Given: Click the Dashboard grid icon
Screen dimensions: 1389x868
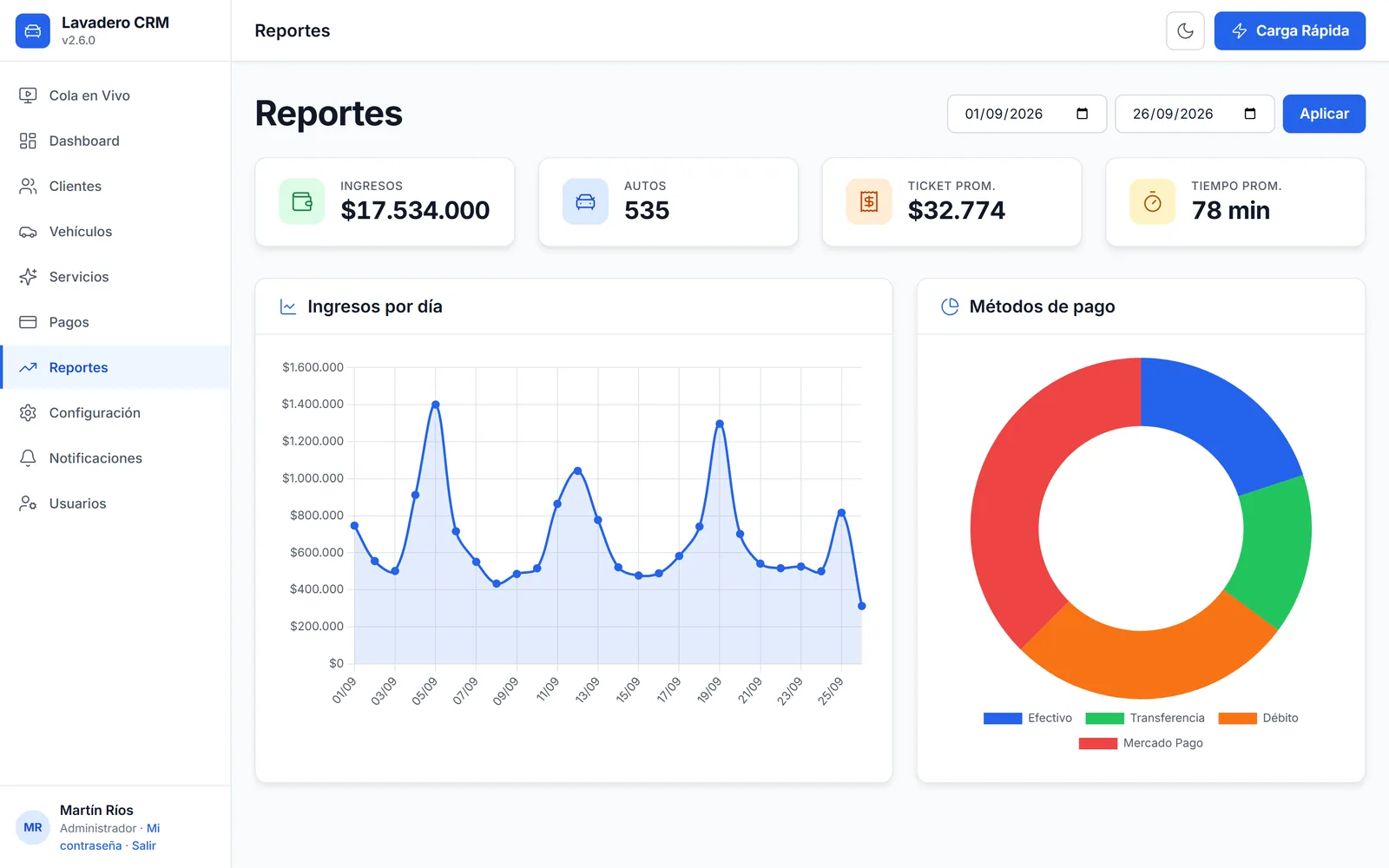Looking at the screenshot, I should coord(28,141).
